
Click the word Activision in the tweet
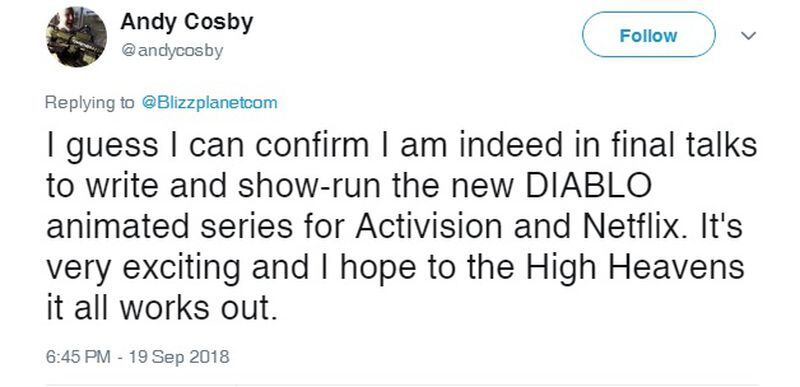pos(430,227)
